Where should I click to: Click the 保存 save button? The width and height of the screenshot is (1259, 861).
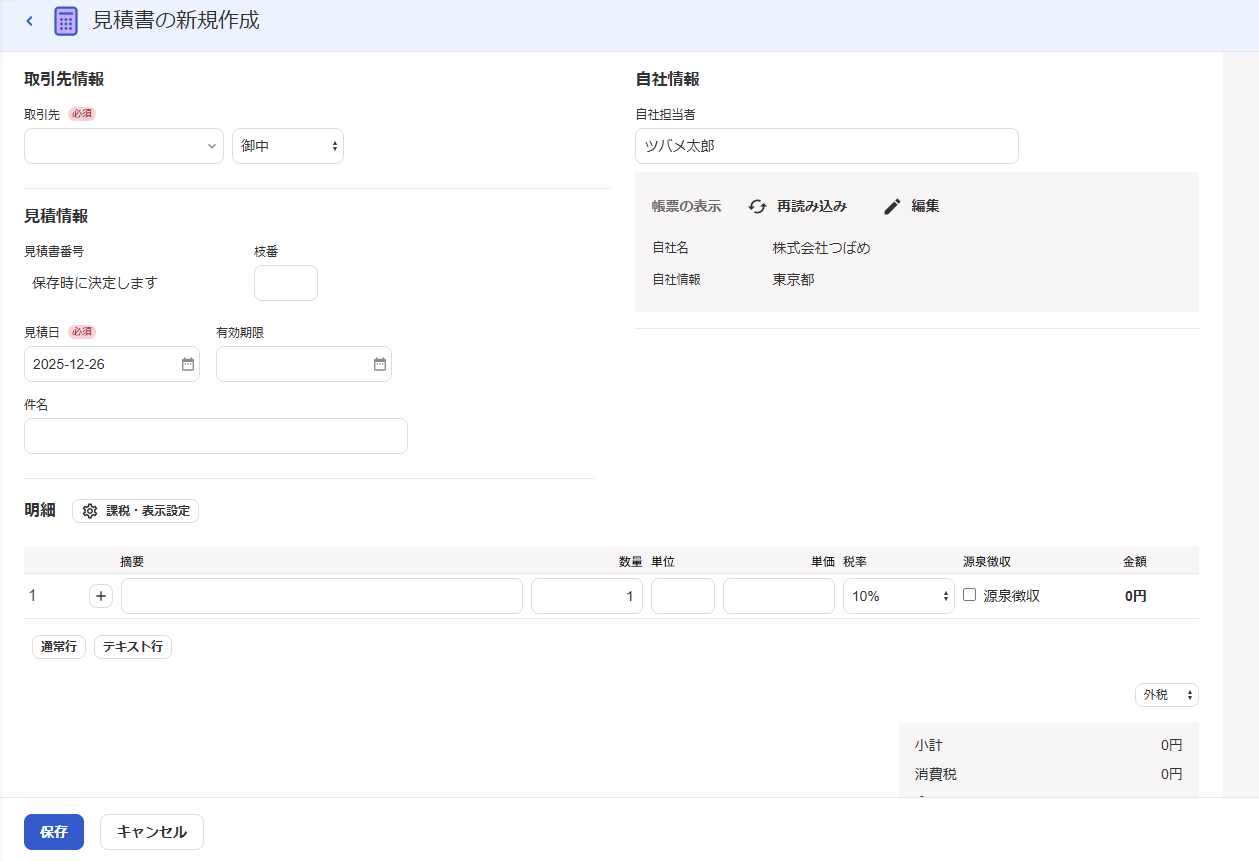(x=54, y=832)
